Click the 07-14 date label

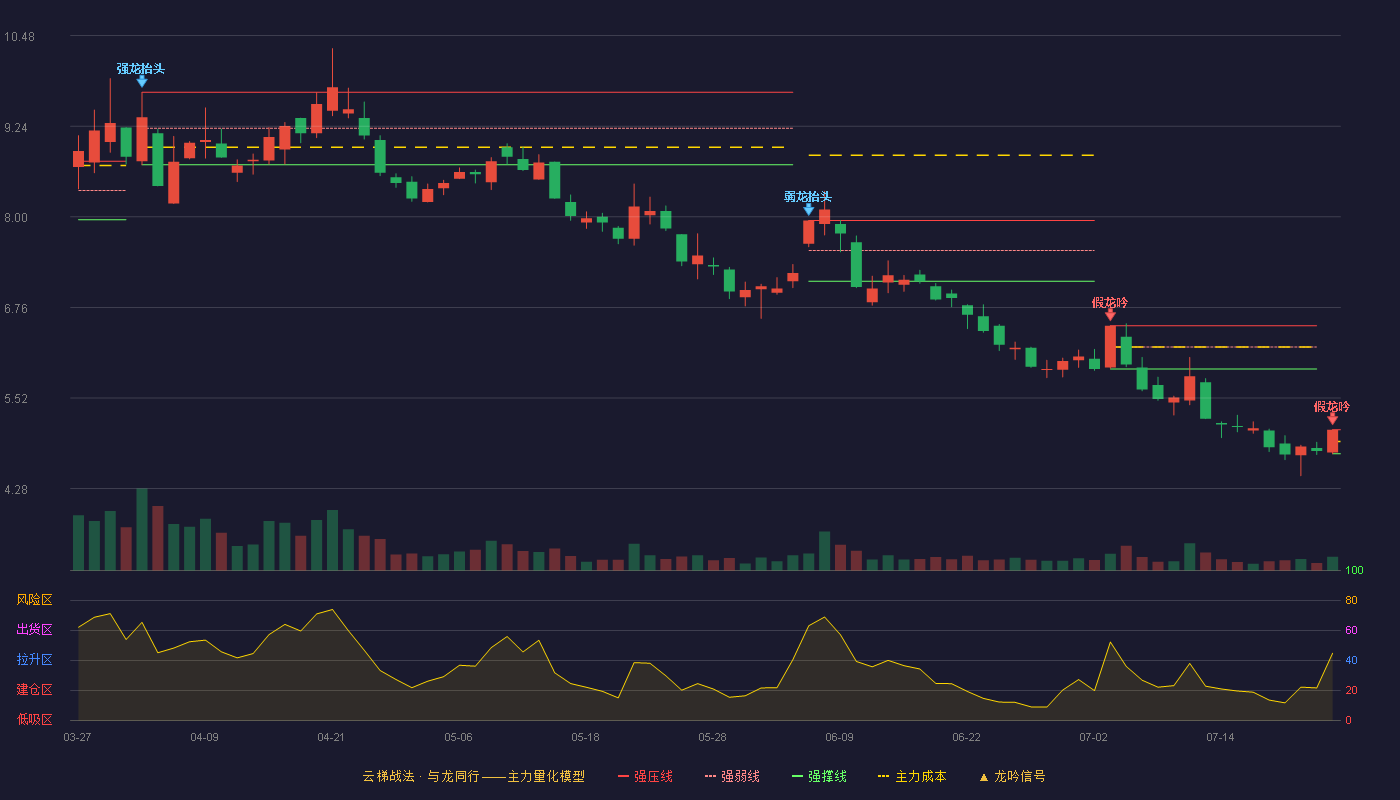coord(1220,737)
